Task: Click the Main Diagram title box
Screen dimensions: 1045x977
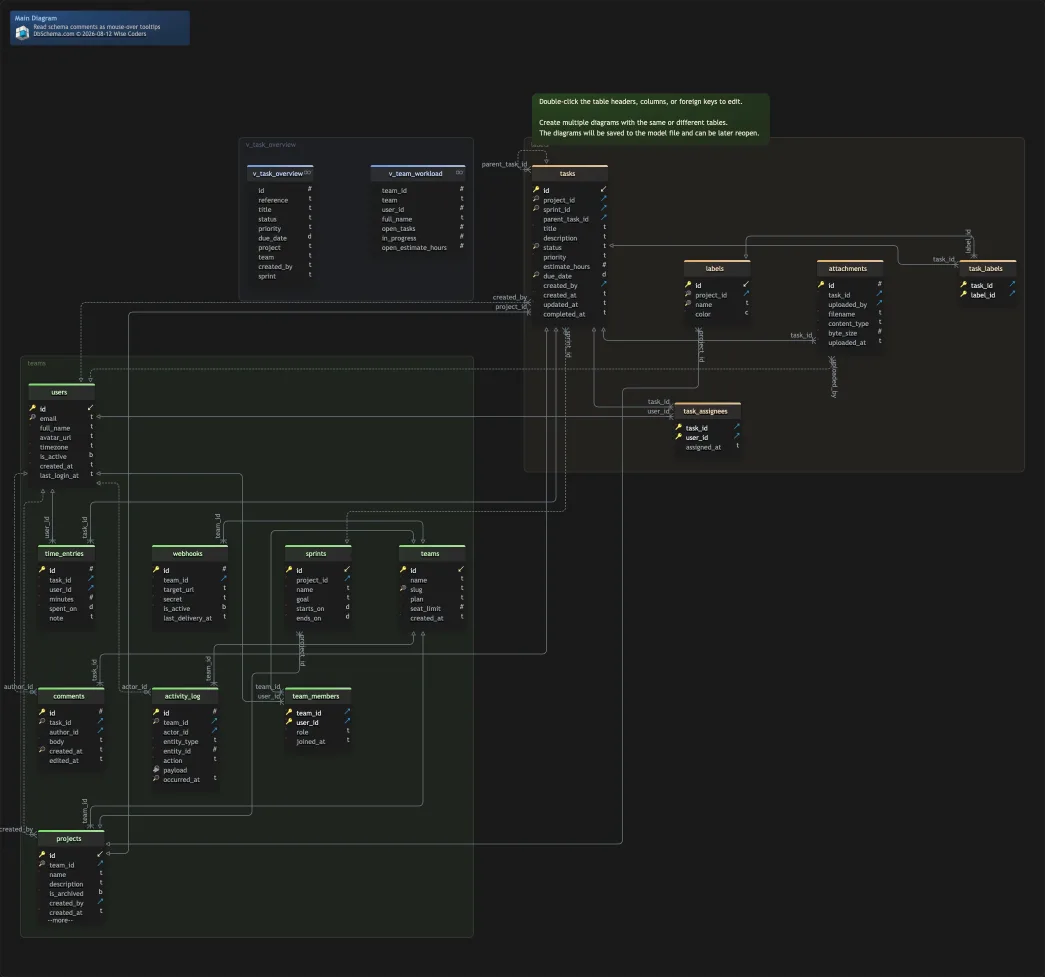Action: click(x=100, y=27)
